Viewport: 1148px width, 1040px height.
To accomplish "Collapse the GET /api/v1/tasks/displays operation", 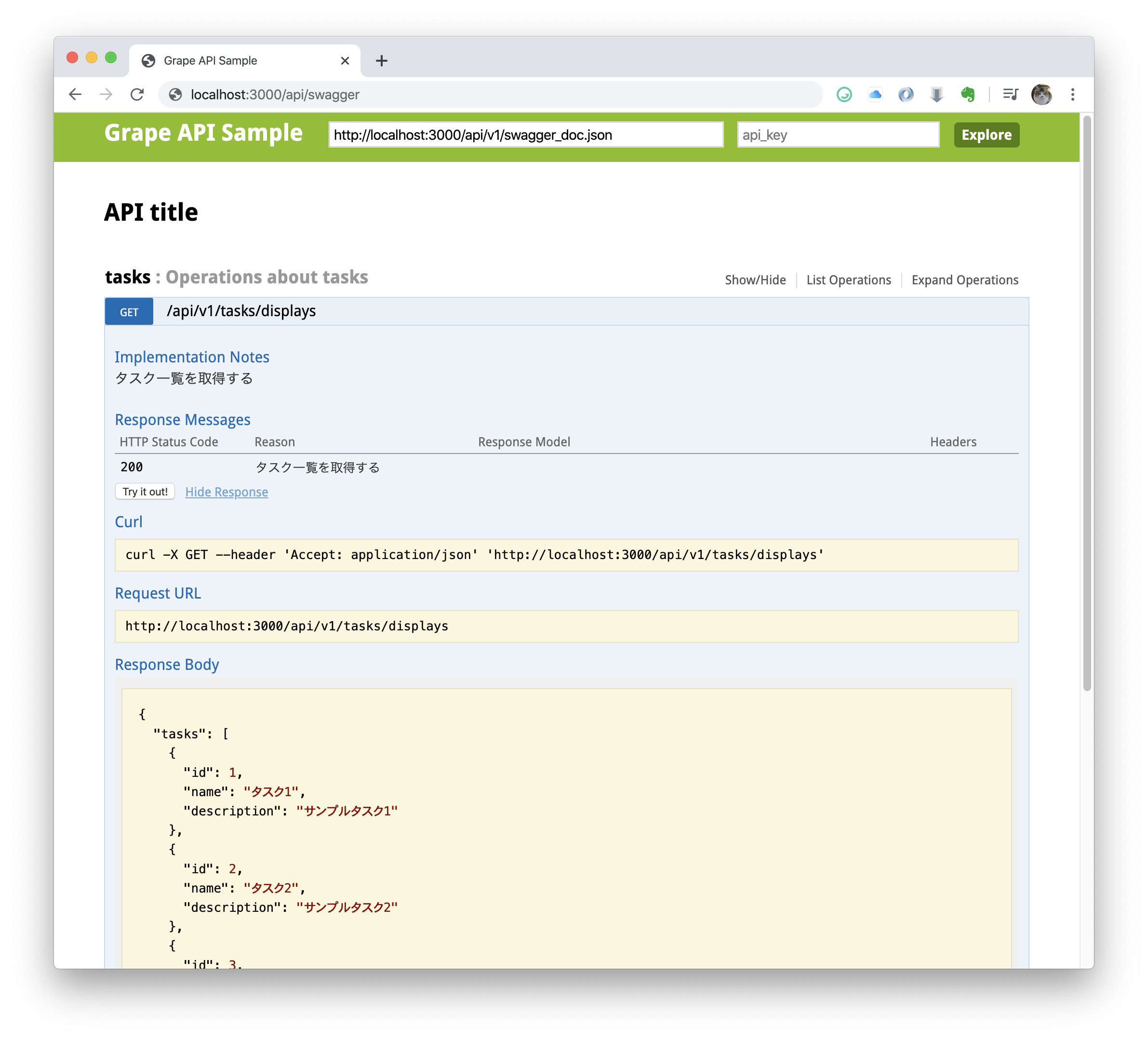I will click(x=241, y=311).
